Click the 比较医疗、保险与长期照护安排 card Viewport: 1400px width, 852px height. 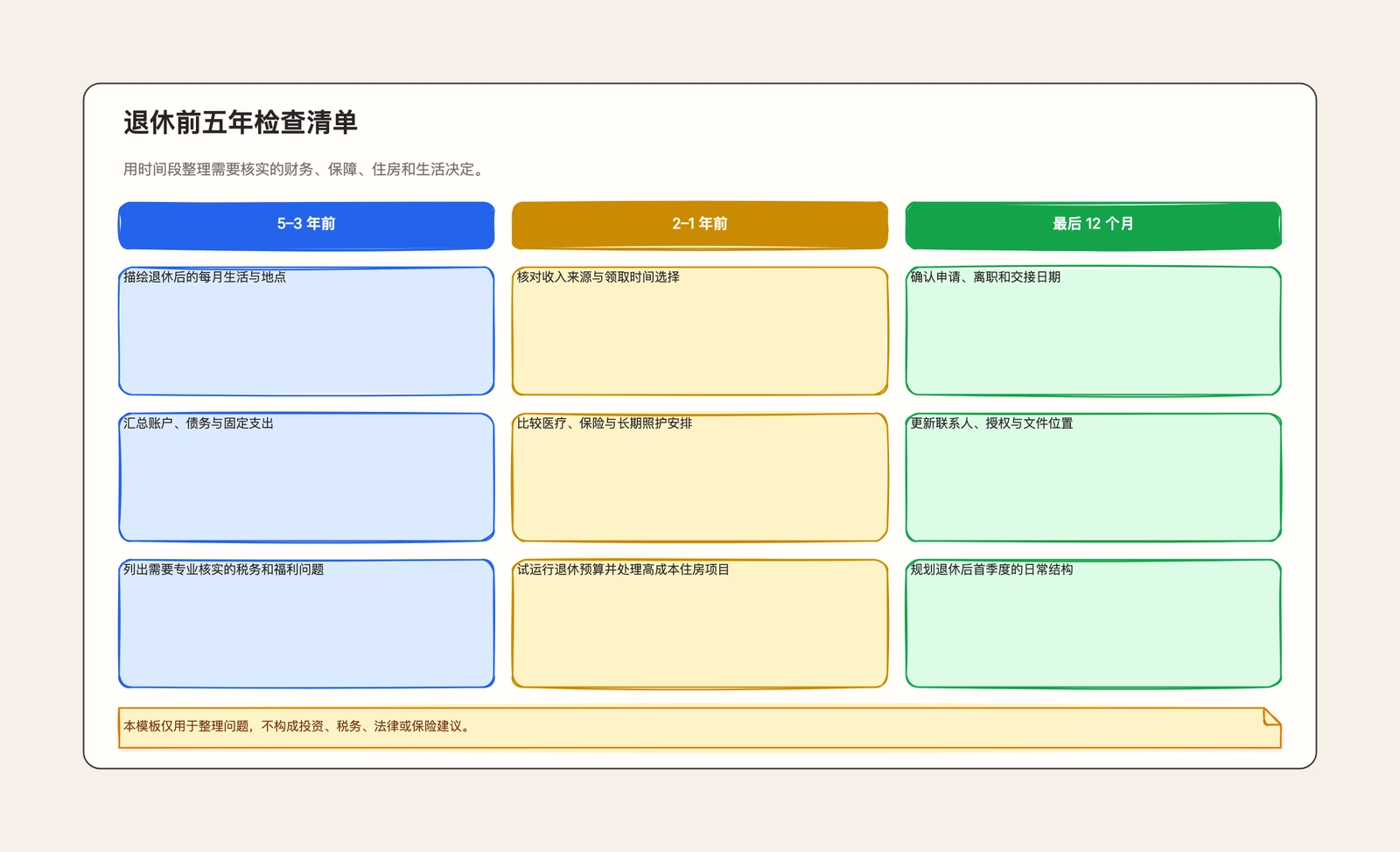(700, 477)
